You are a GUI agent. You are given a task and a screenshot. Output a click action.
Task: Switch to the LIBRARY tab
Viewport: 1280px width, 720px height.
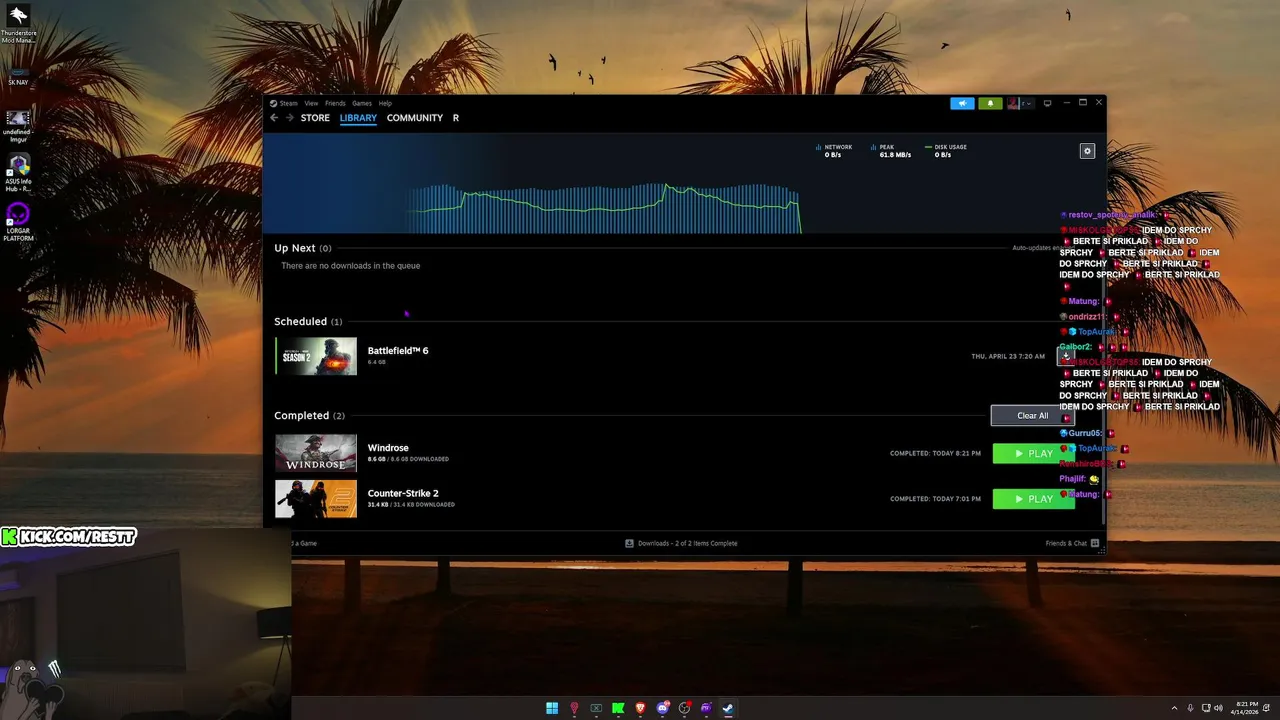click(x=358, y=118)
